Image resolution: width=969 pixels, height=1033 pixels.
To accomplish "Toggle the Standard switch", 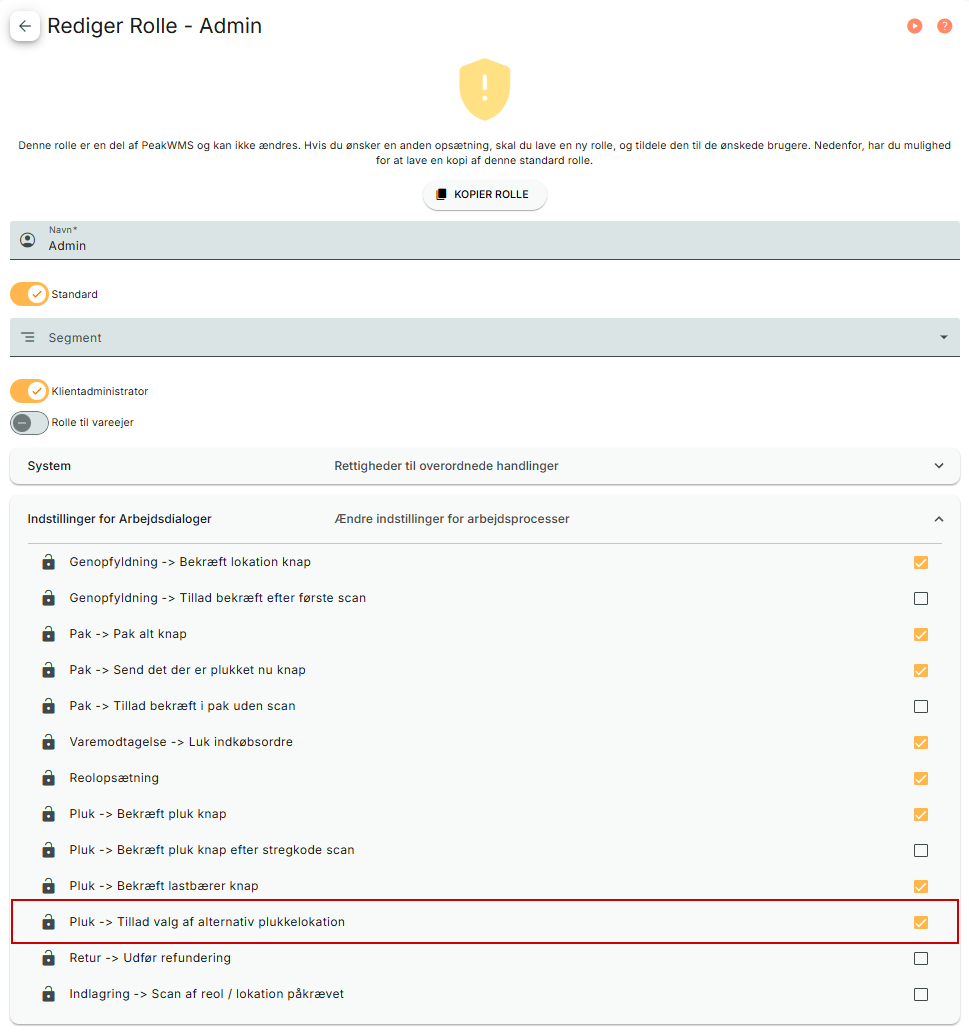I will pos(30,294).
